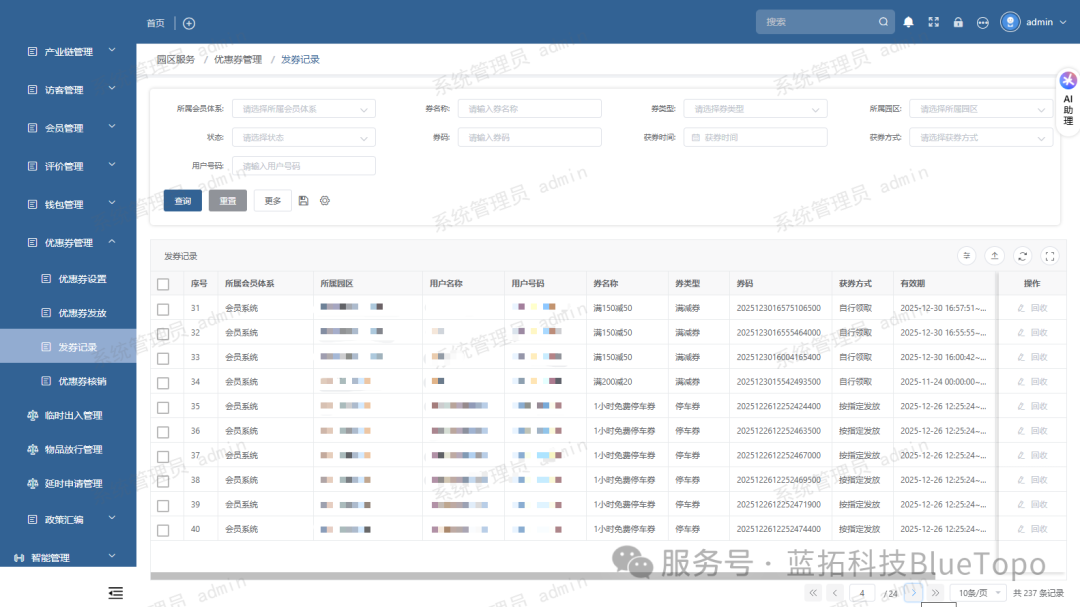Check the row 37 checkbox
Viewport: 1080px width, 607px height.
point(163,456)
